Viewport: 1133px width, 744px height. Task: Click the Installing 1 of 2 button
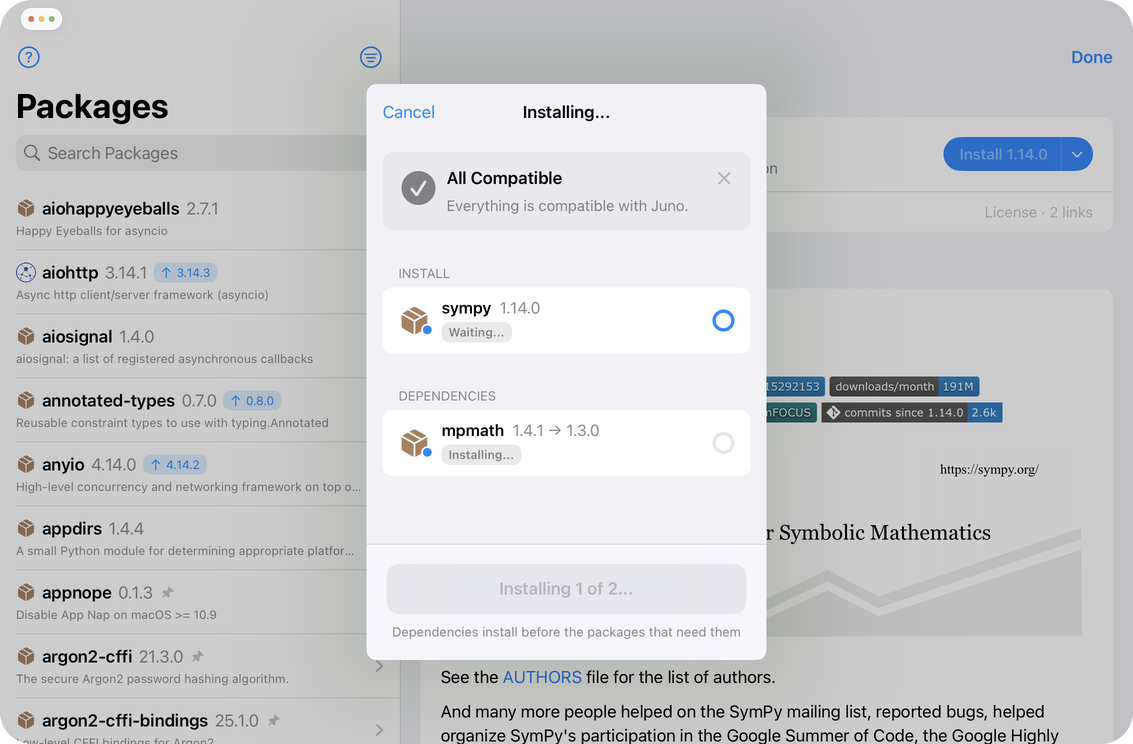(566, 589)
